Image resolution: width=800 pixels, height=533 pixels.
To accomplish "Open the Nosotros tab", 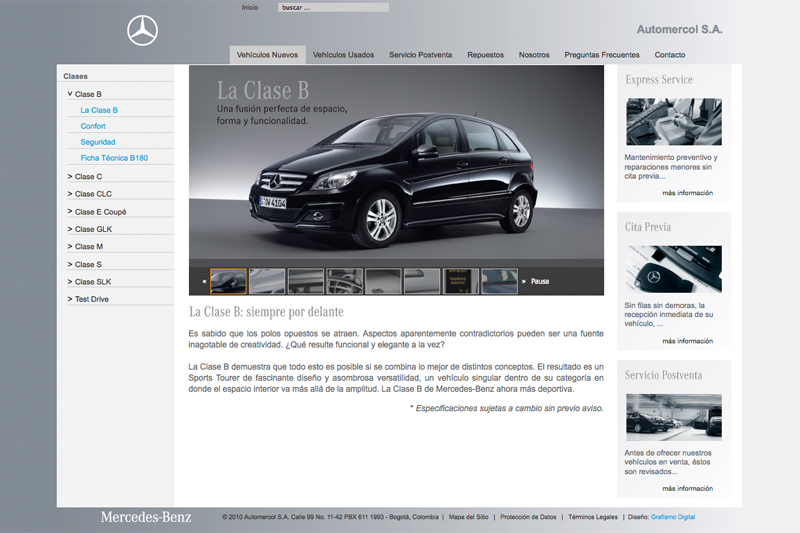I will pos(534,55).
